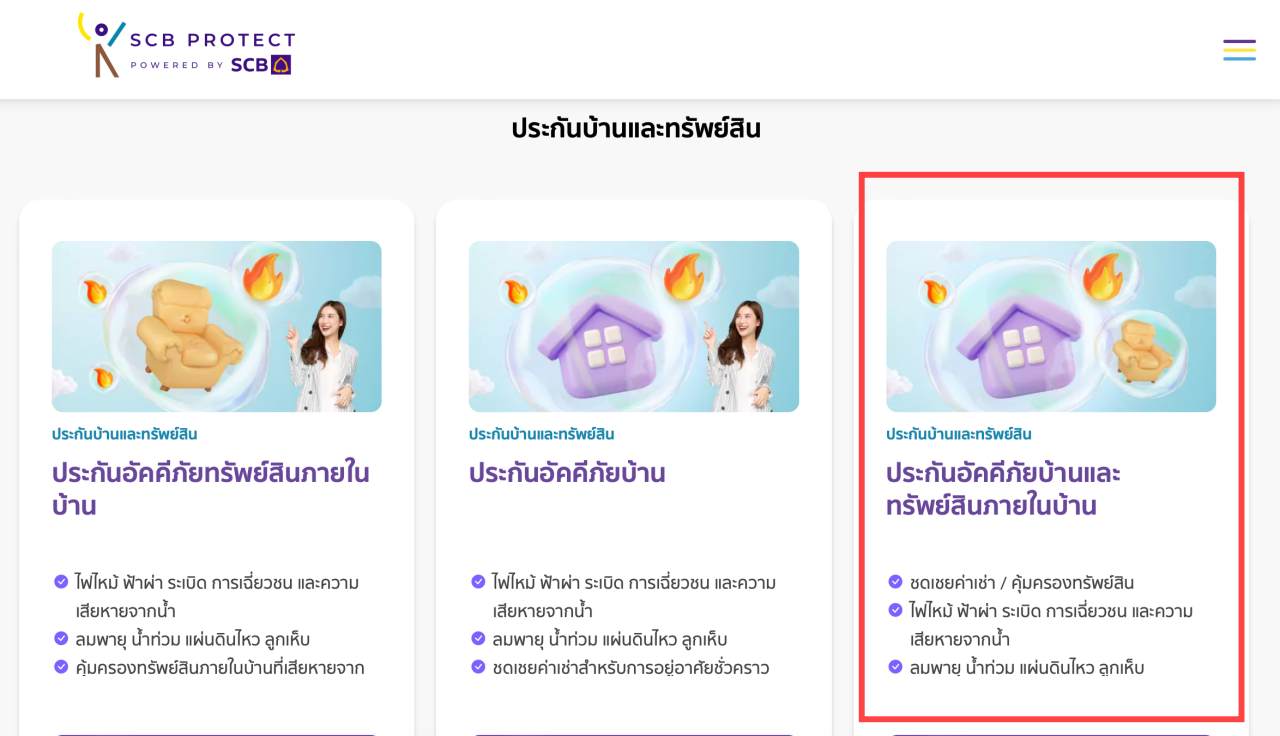Click check icon beside ชดเชยค่าเช่าสำหรับการอยู่อาศัยชั่วคราว
Image resolution: width=1280 pixels, height=736 pixels.
[478, 666]
